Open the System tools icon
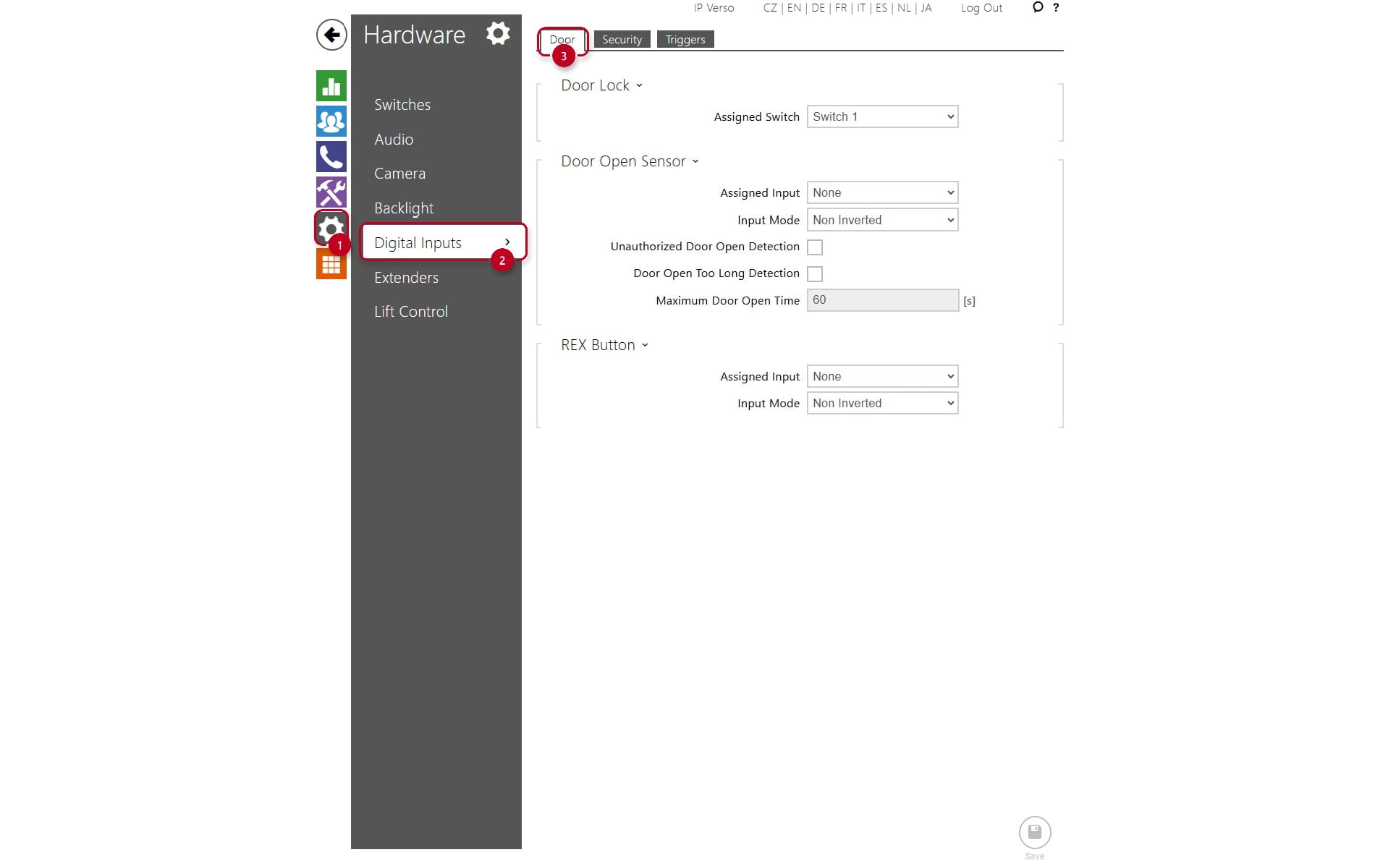 coord(331,192)
